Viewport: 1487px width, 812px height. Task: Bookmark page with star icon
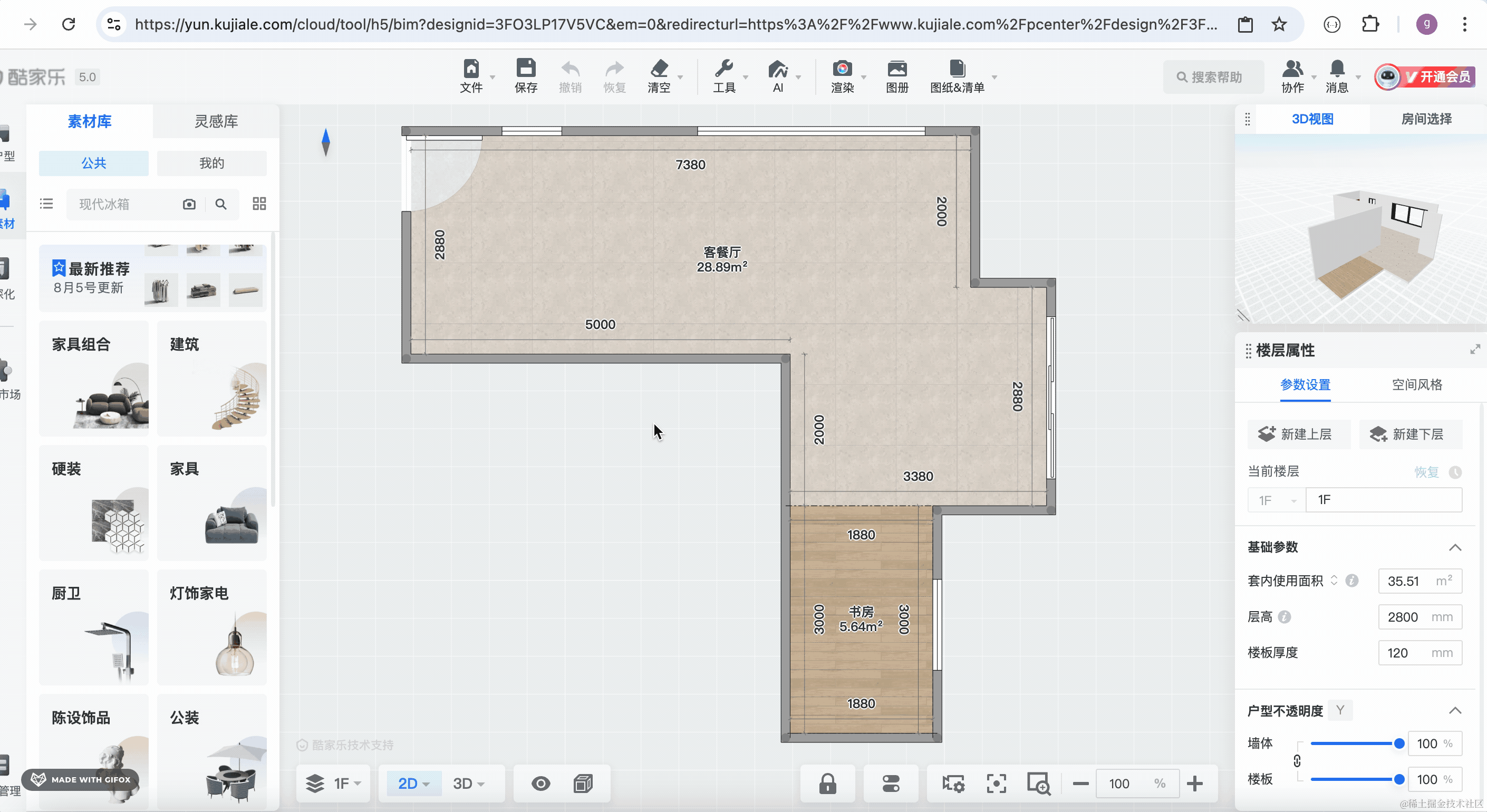tap(1279, 24)
